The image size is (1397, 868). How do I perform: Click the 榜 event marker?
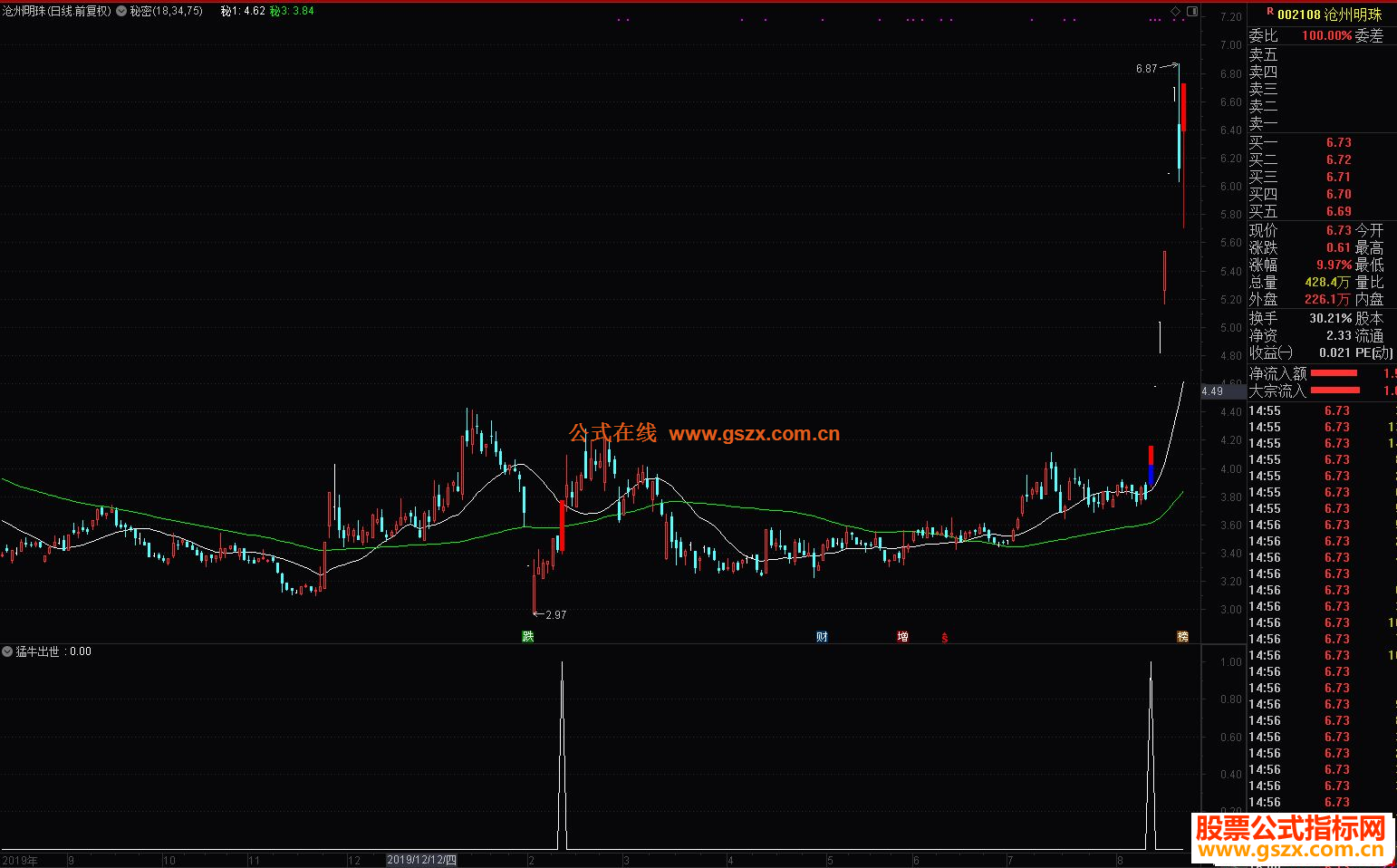tap(1182, 637)
